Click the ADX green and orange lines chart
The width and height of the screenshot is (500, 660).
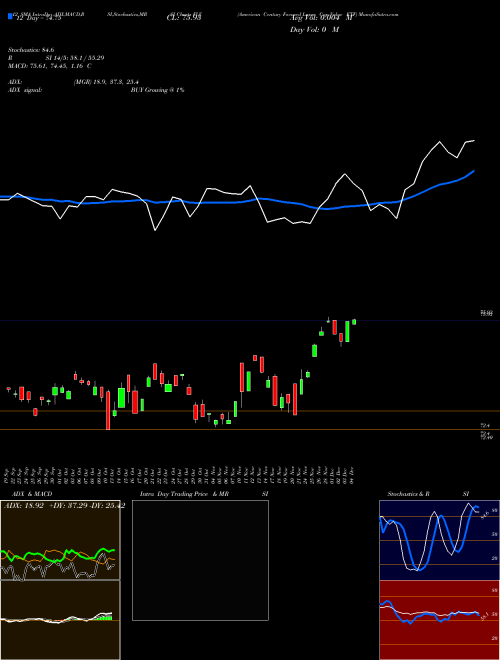[60, 540]
